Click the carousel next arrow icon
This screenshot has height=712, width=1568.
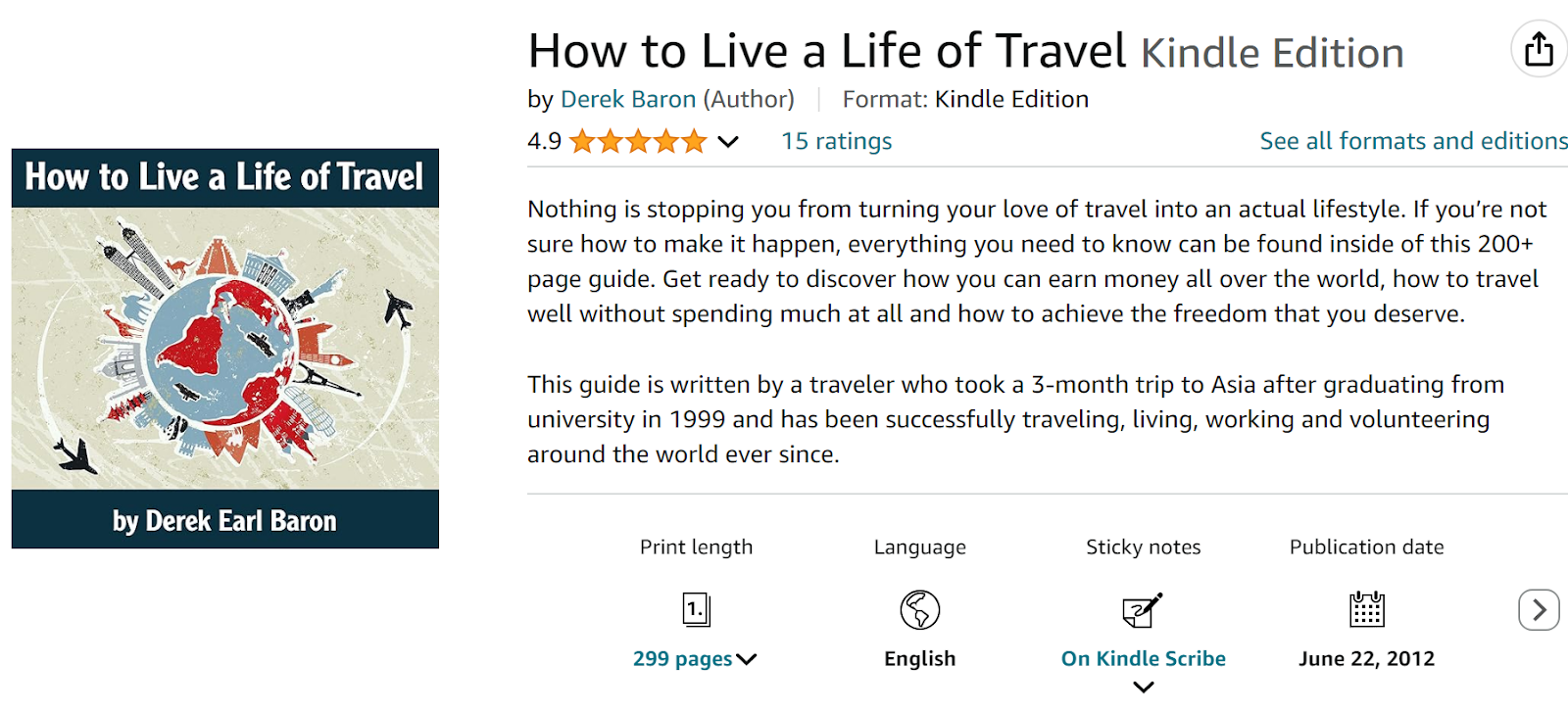(1537, 610)
